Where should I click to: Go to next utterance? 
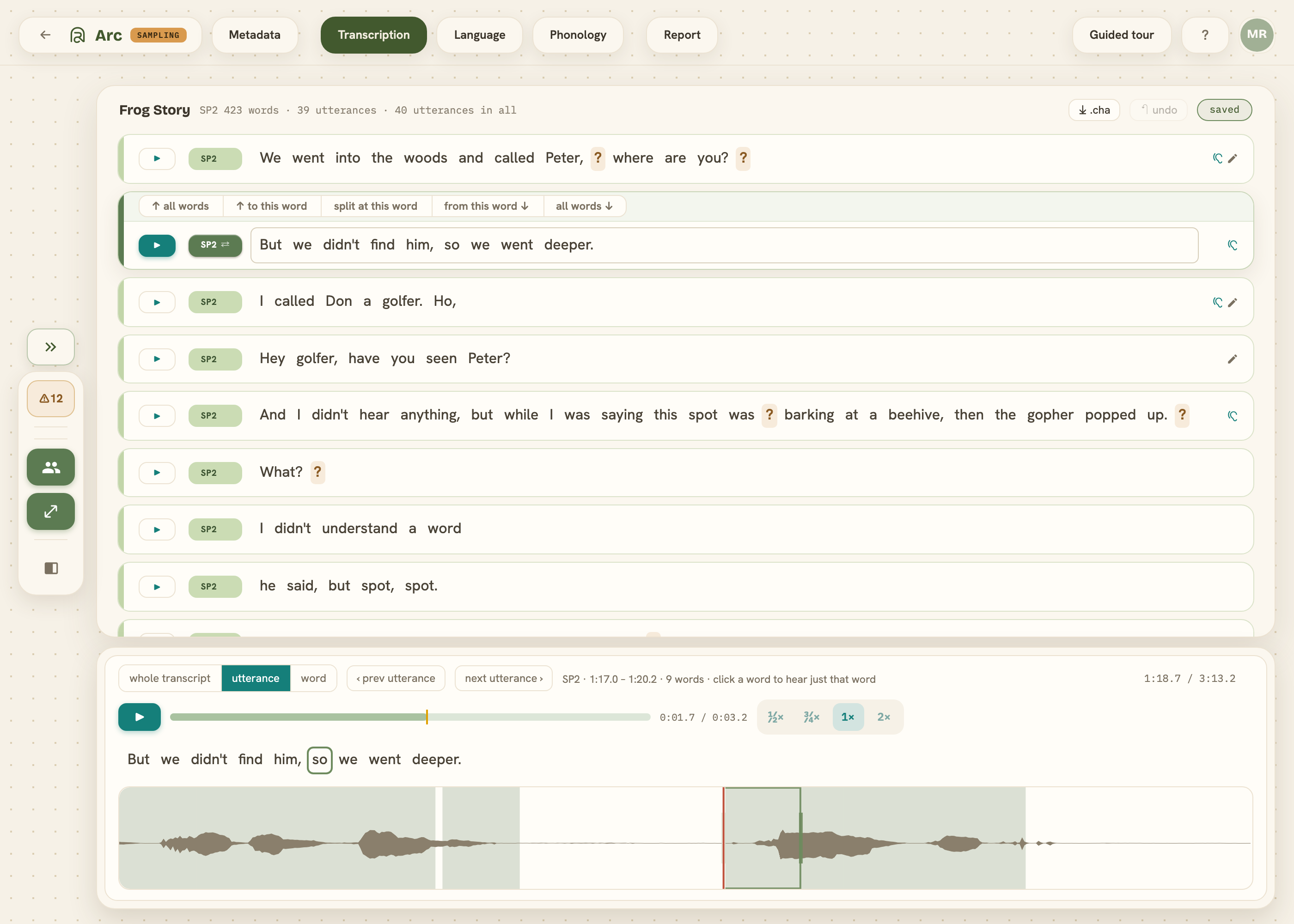[x=503, y=678]
